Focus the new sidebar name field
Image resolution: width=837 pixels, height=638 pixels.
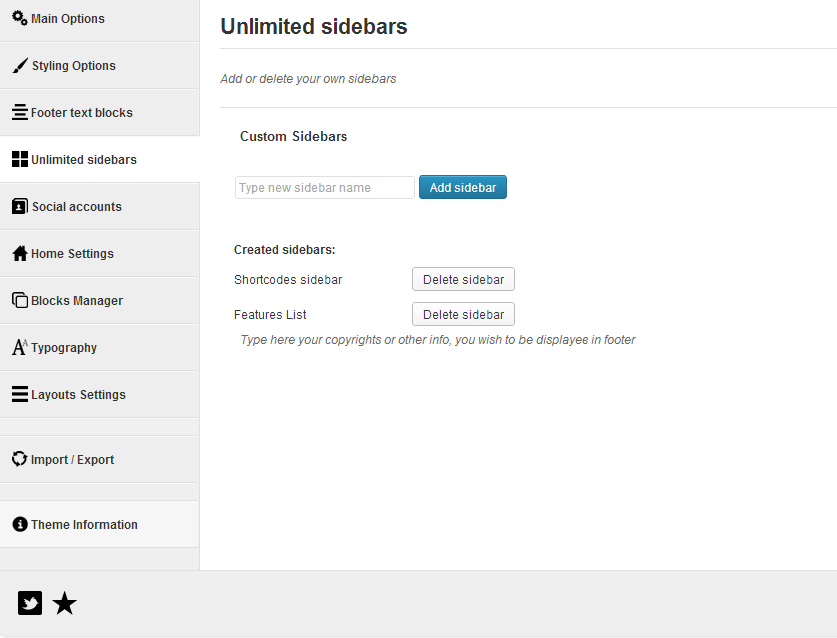coord(324,188)
